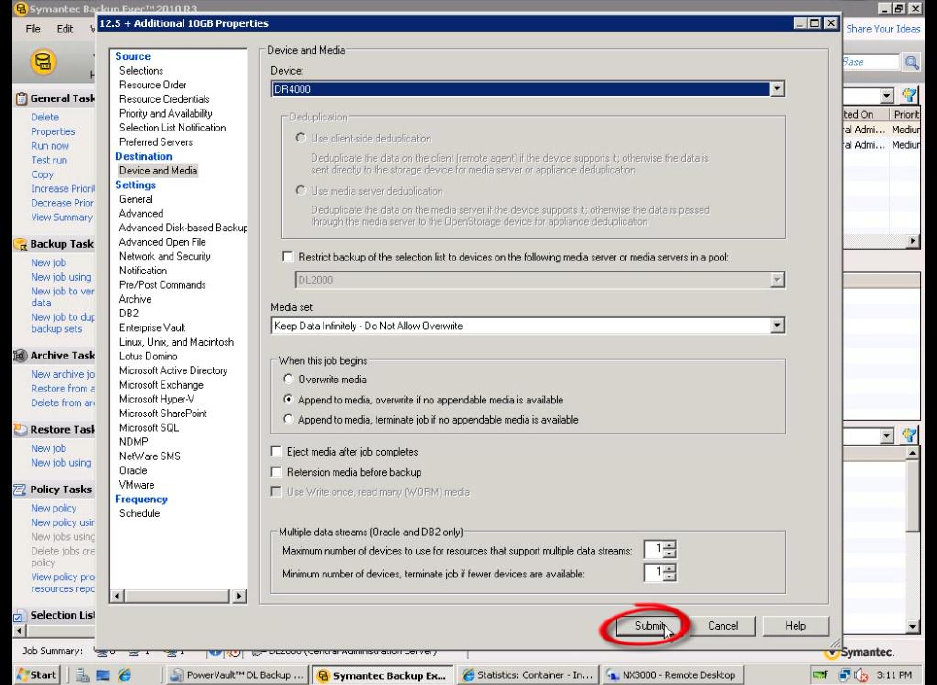
Task: Open Microsoft SQL settings
Action: pos(148,428)
